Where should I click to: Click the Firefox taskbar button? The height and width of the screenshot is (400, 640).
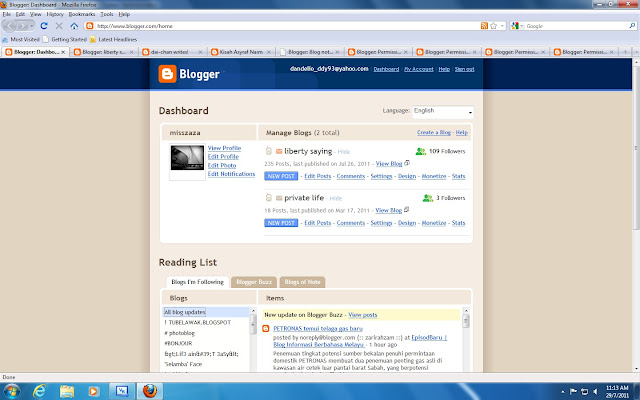click(149, 391)
